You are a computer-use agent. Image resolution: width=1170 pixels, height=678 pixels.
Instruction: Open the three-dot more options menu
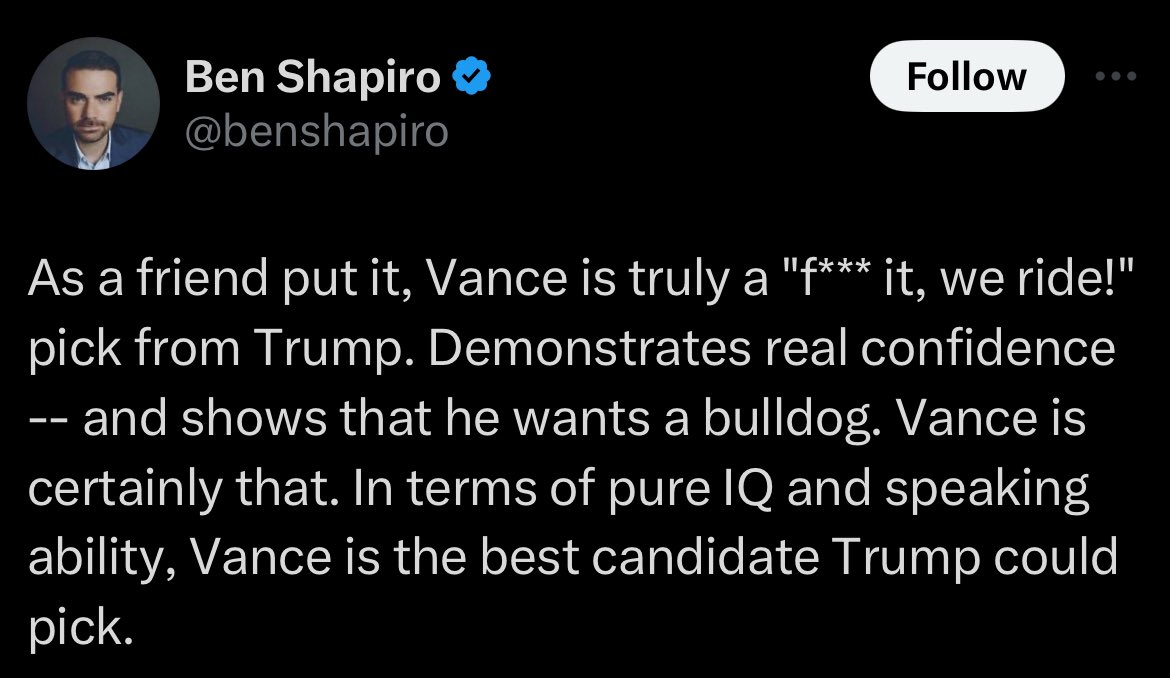point(1116,77)
